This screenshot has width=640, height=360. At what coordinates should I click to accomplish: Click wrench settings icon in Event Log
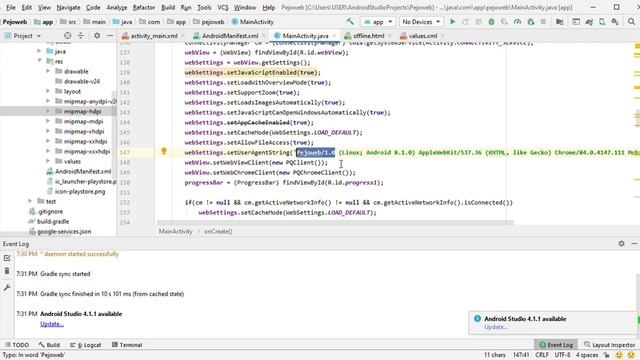7,287
